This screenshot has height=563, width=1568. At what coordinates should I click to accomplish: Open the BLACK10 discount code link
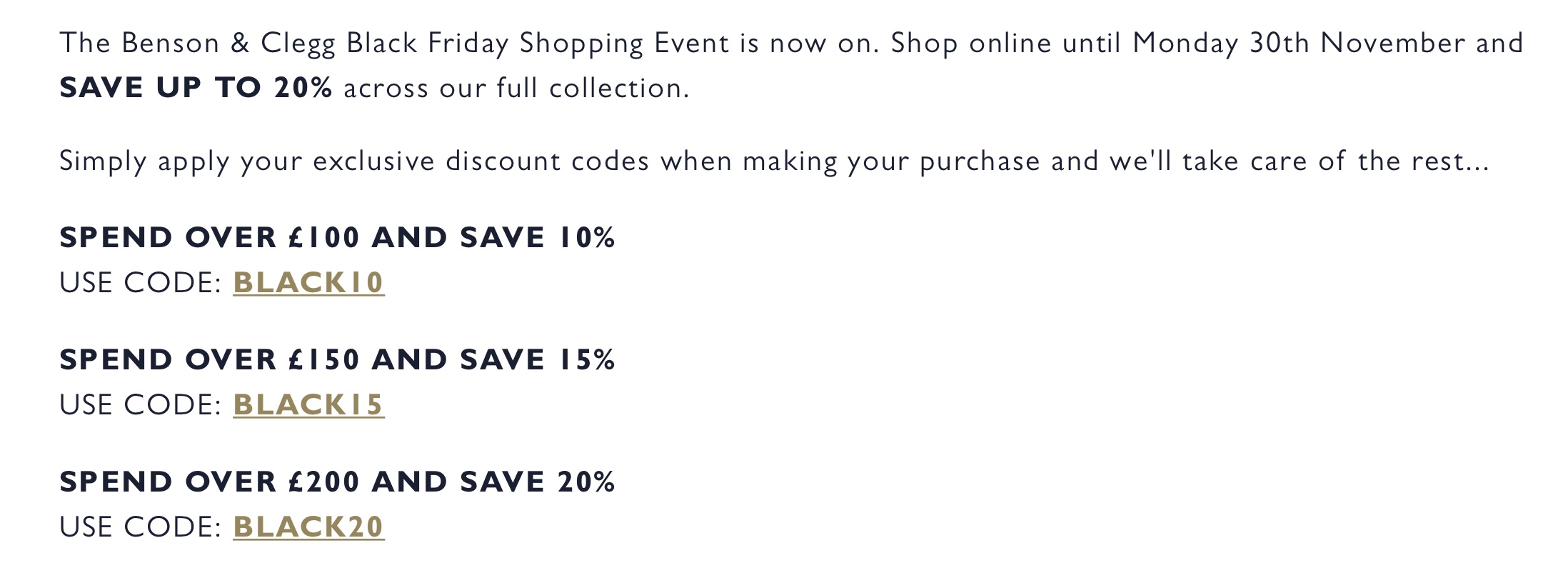pyautogui.click(x=308, y=282)
